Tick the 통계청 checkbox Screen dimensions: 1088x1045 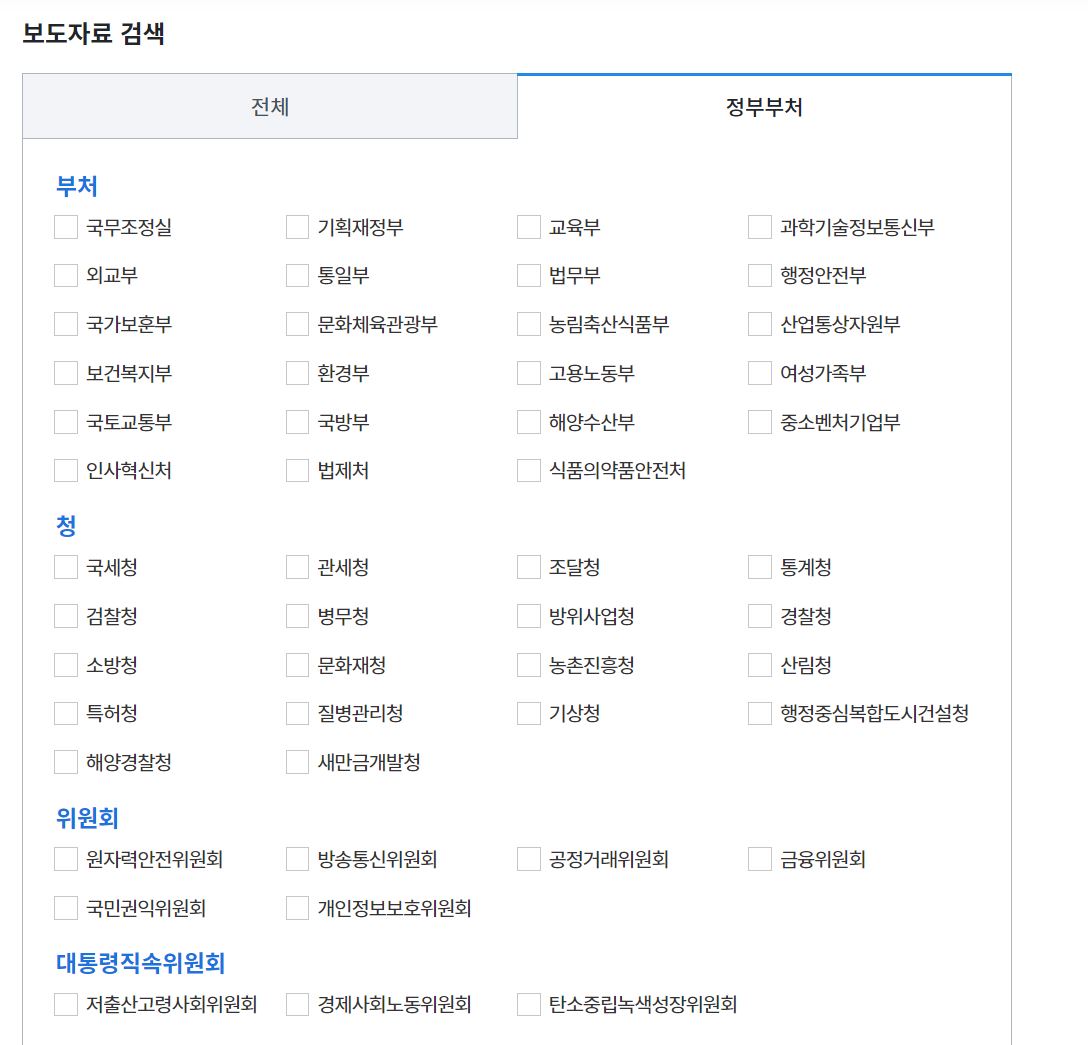coord(760,567)
